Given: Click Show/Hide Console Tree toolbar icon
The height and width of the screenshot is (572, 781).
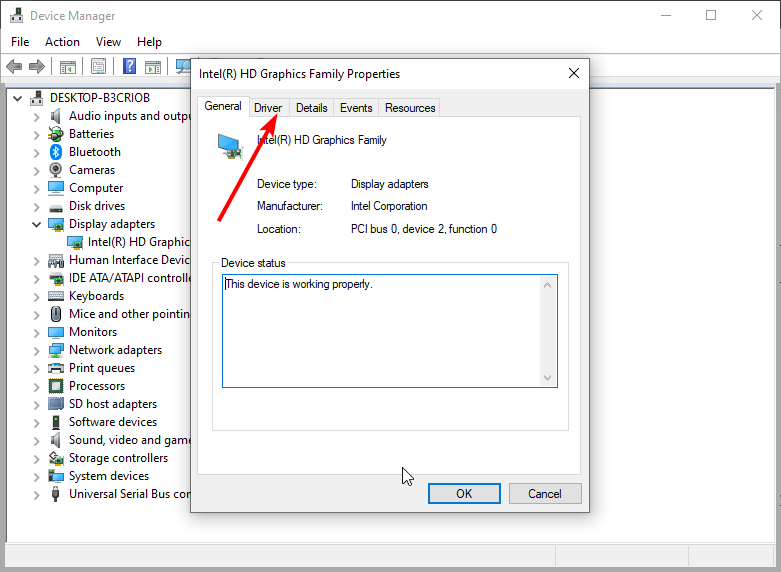Looking at the screenshot, I should [67, 66].
